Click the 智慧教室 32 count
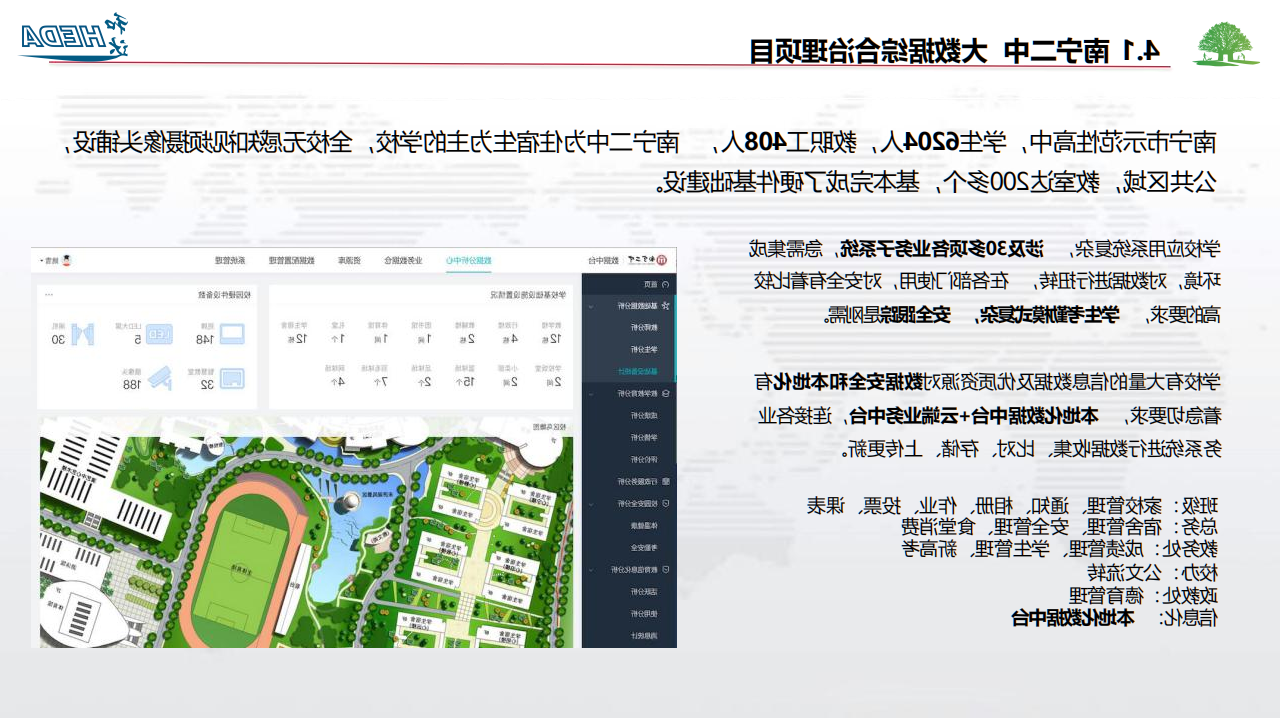 pyautogui.click(x=207, y=384)
